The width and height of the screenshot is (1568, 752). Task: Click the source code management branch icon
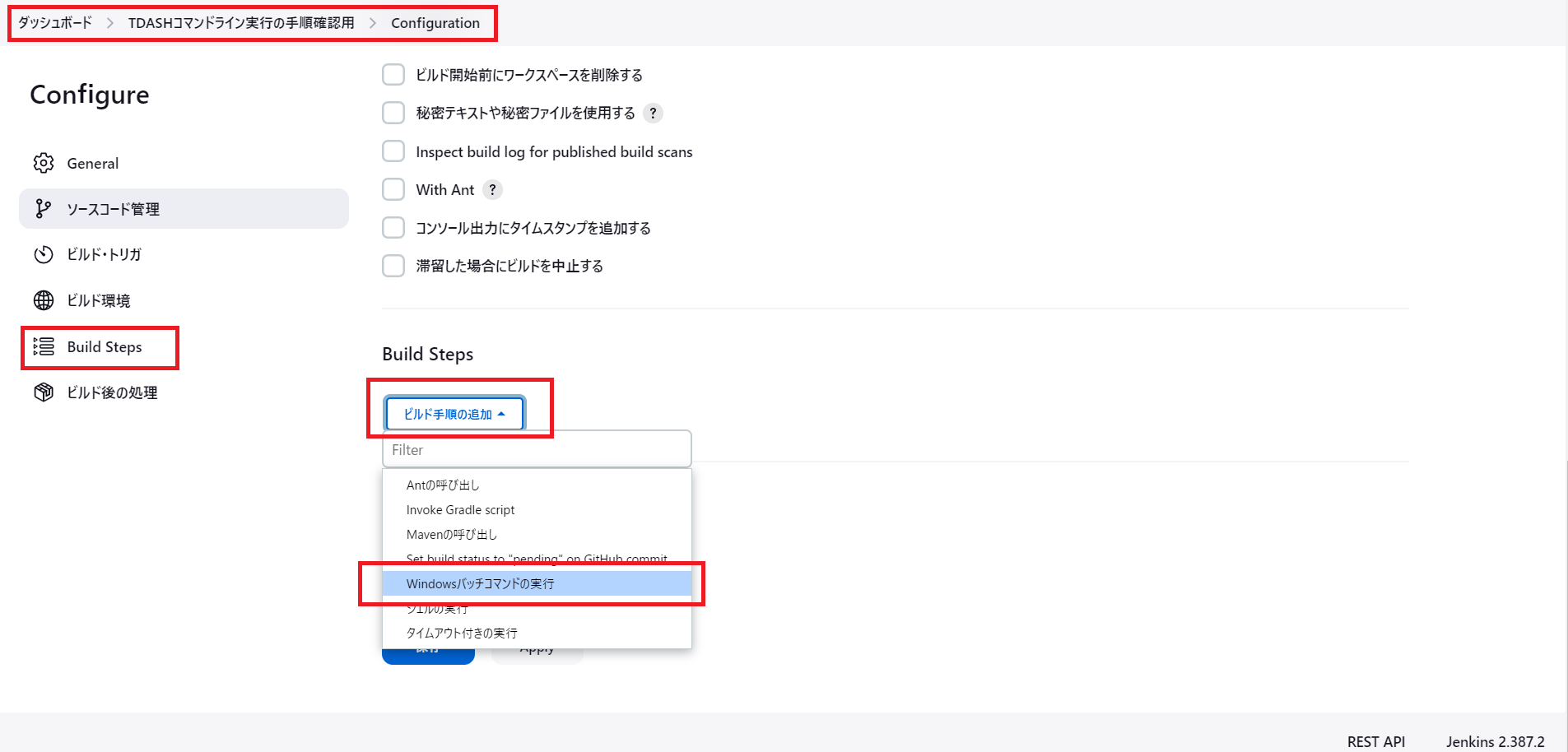(44, 209)
